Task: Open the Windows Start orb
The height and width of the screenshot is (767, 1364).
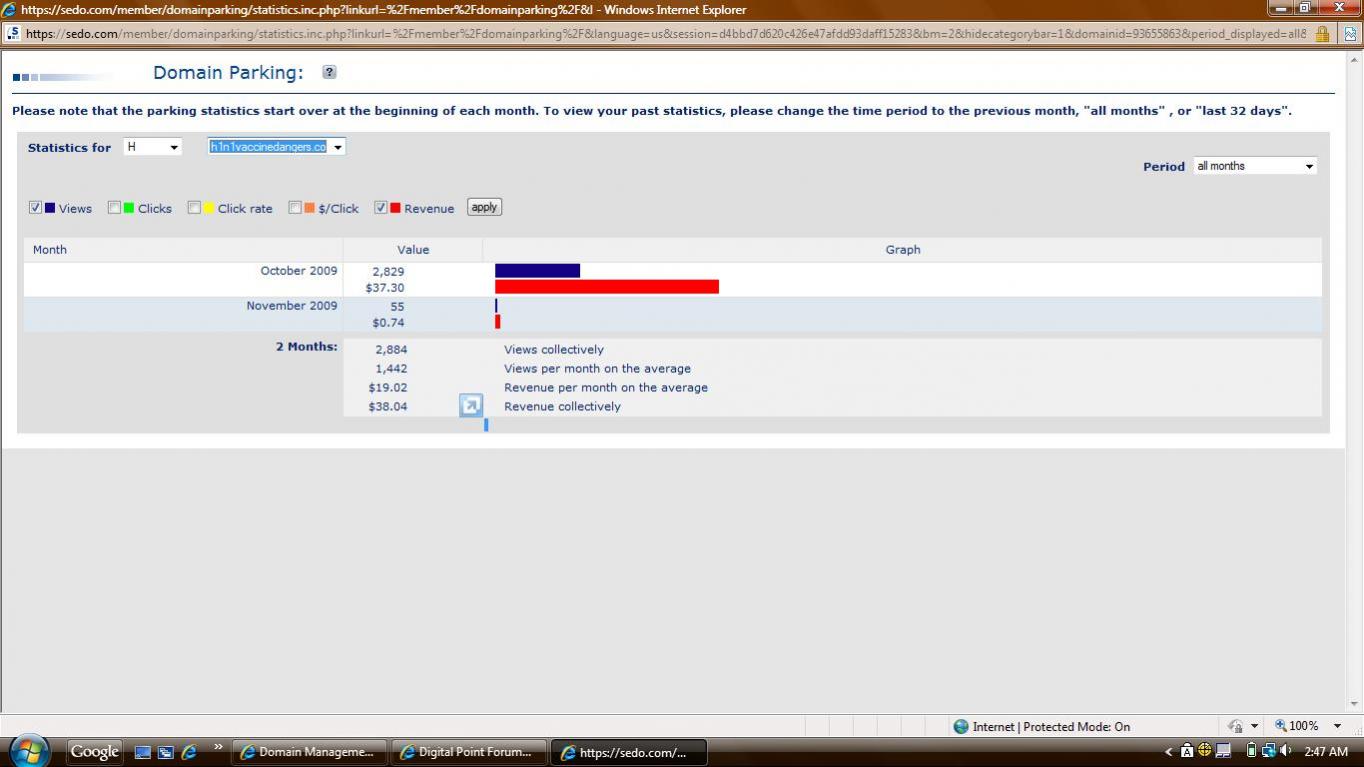Action: (30, 751)
